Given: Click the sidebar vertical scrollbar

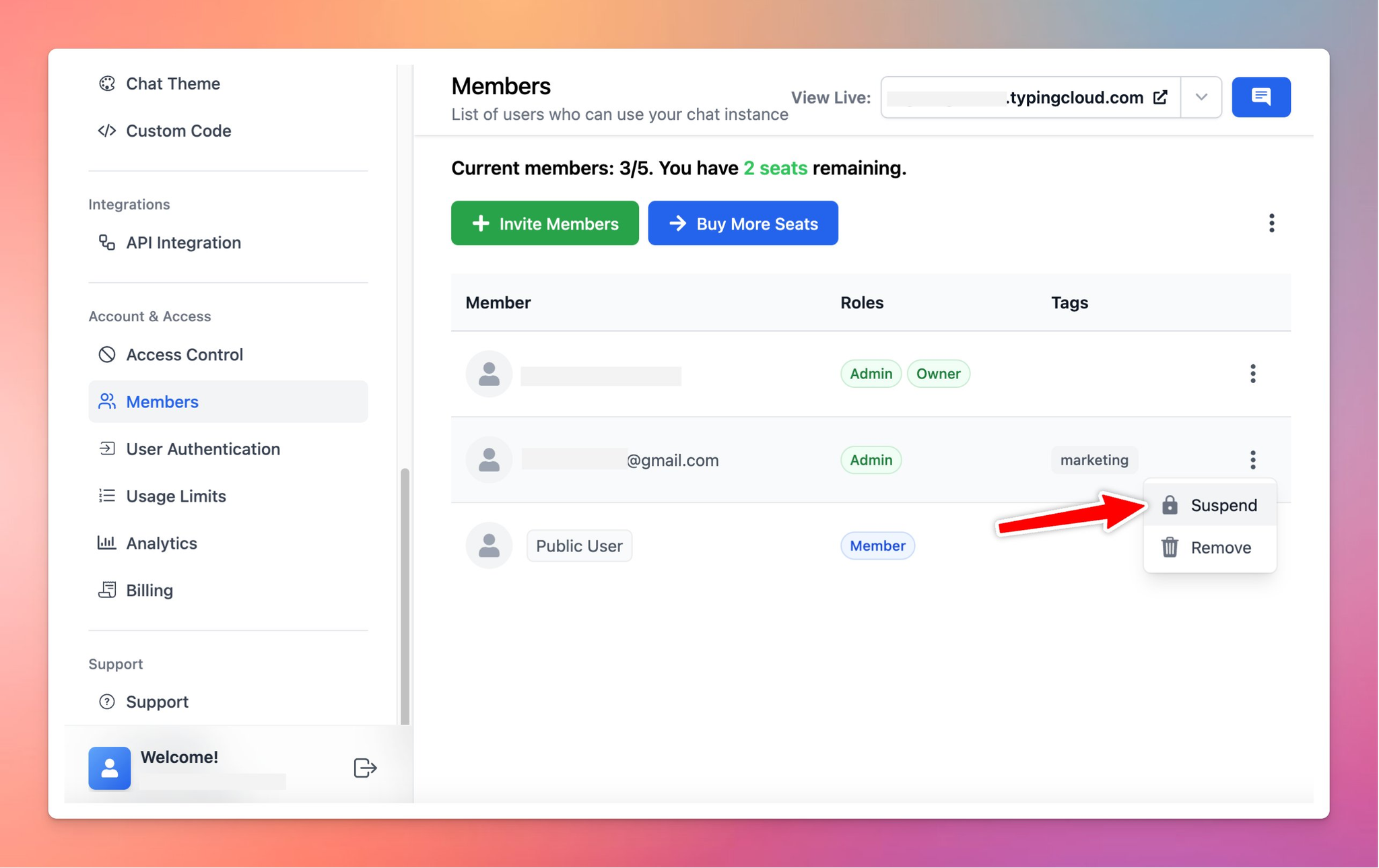Looking at the screenshot, I should click(x=405, y=596).
